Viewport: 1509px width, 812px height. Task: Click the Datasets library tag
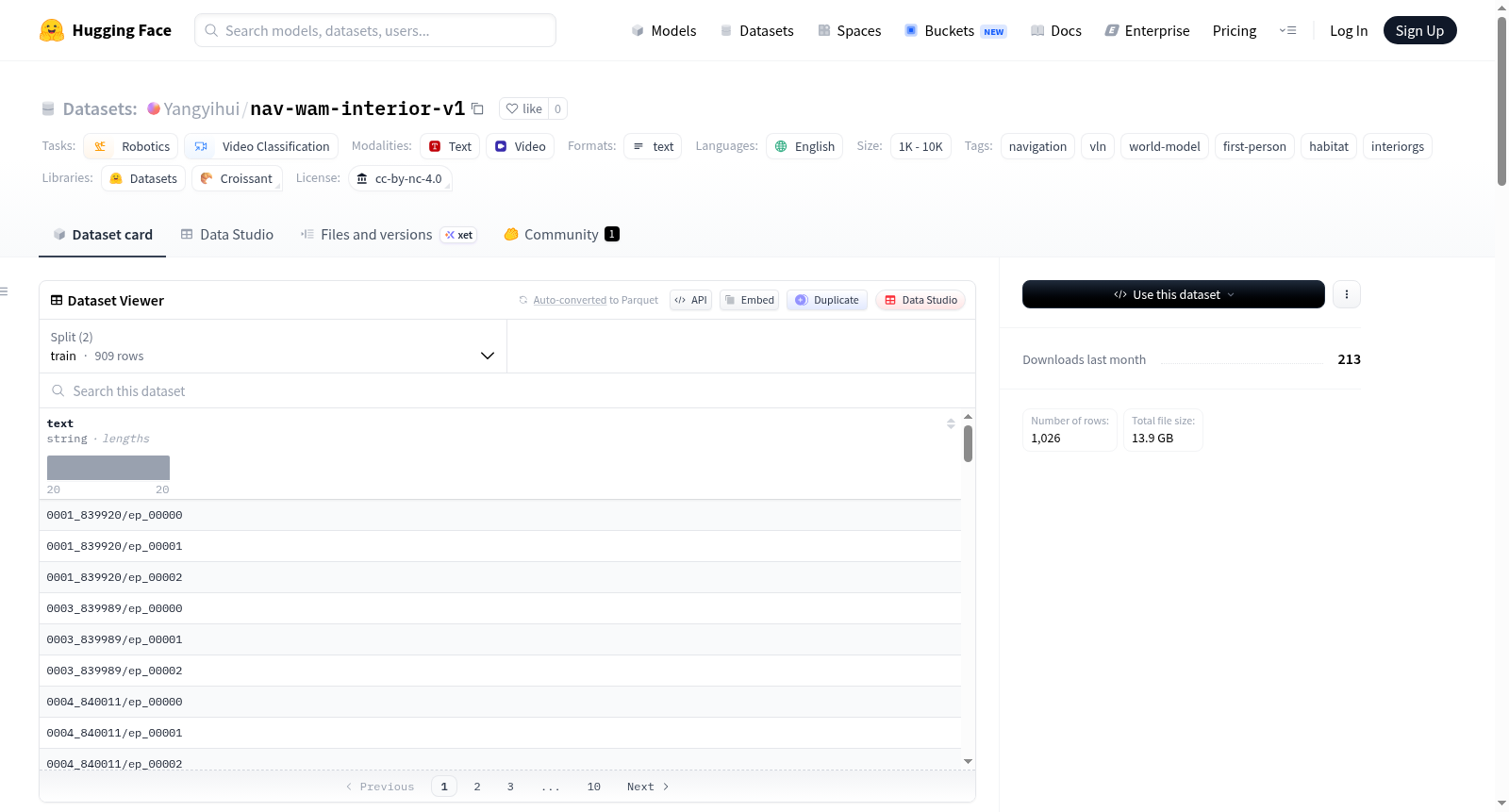(x=143, y=178)
